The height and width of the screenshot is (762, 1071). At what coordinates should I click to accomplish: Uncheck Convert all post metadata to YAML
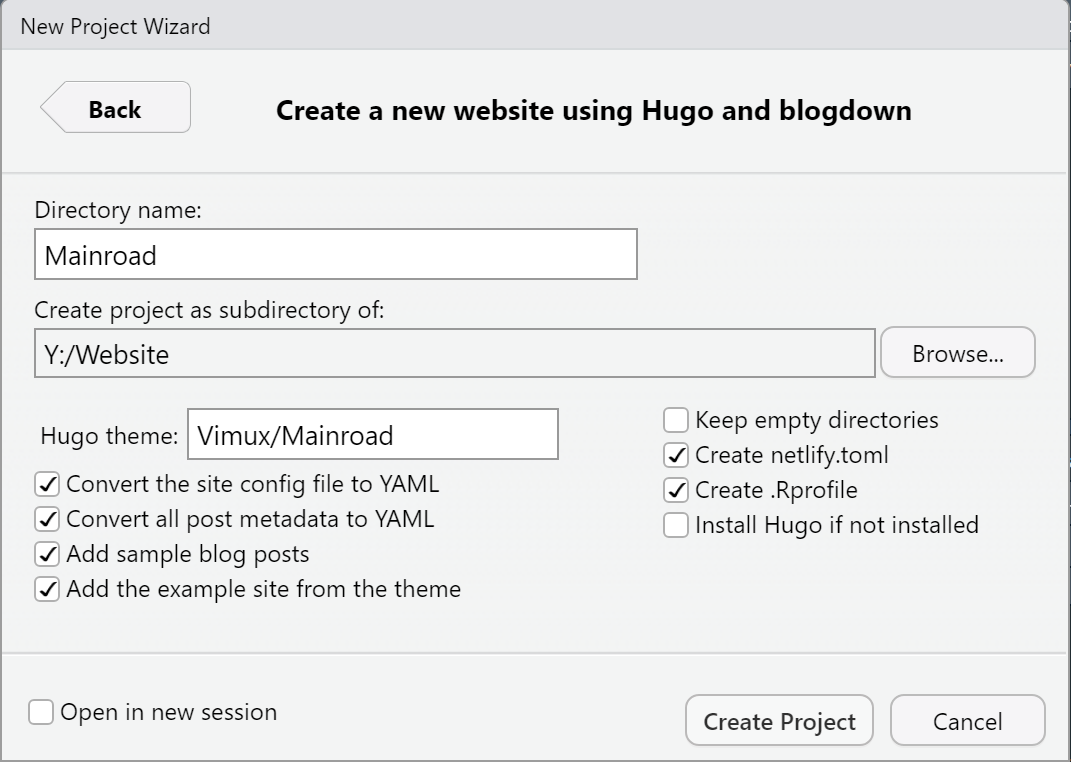tap(47, 519)
